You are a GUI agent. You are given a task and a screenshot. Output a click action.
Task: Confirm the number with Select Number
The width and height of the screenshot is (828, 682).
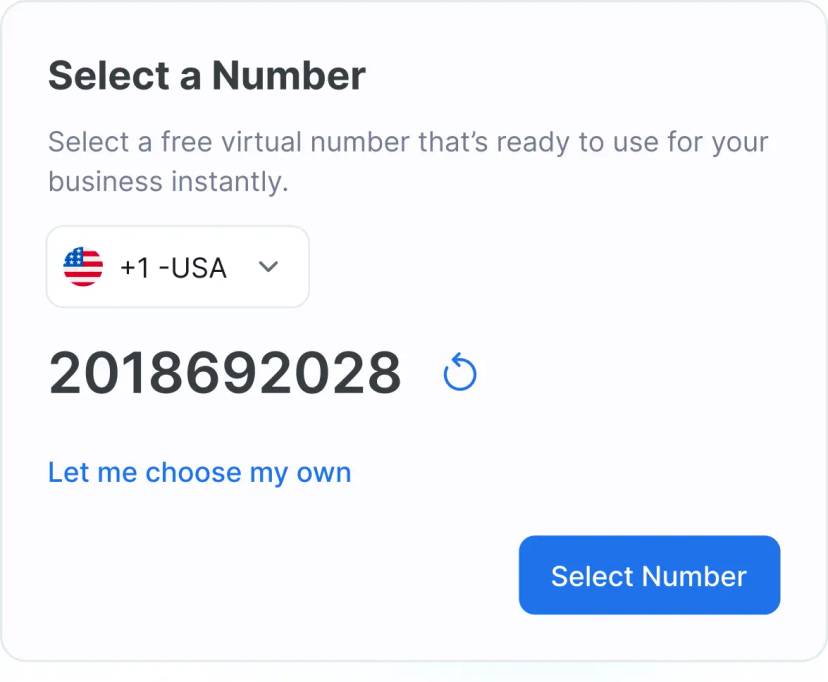[648, 575]
